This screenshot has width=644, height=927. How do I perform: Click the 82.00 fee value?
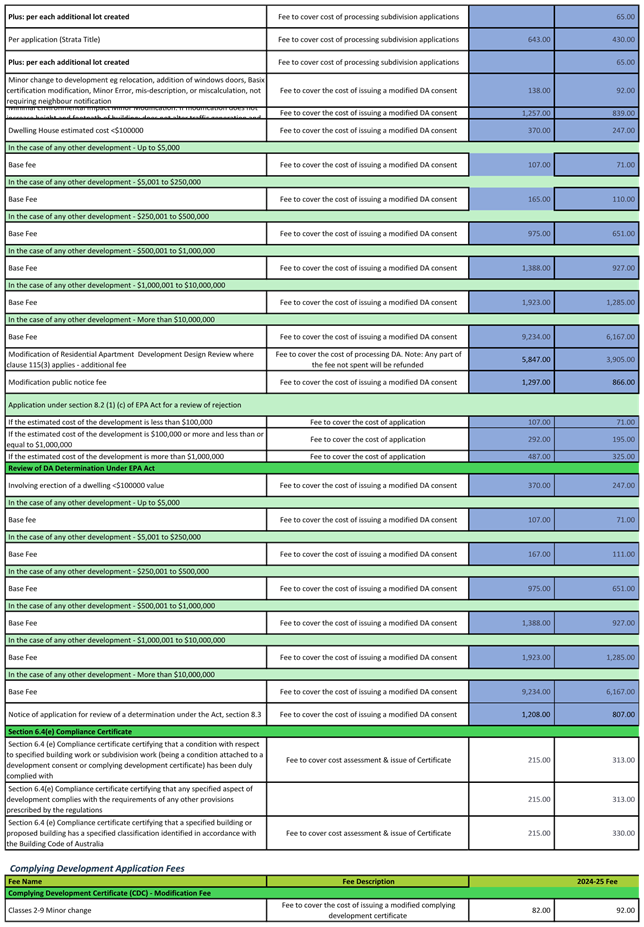(541, 910)
